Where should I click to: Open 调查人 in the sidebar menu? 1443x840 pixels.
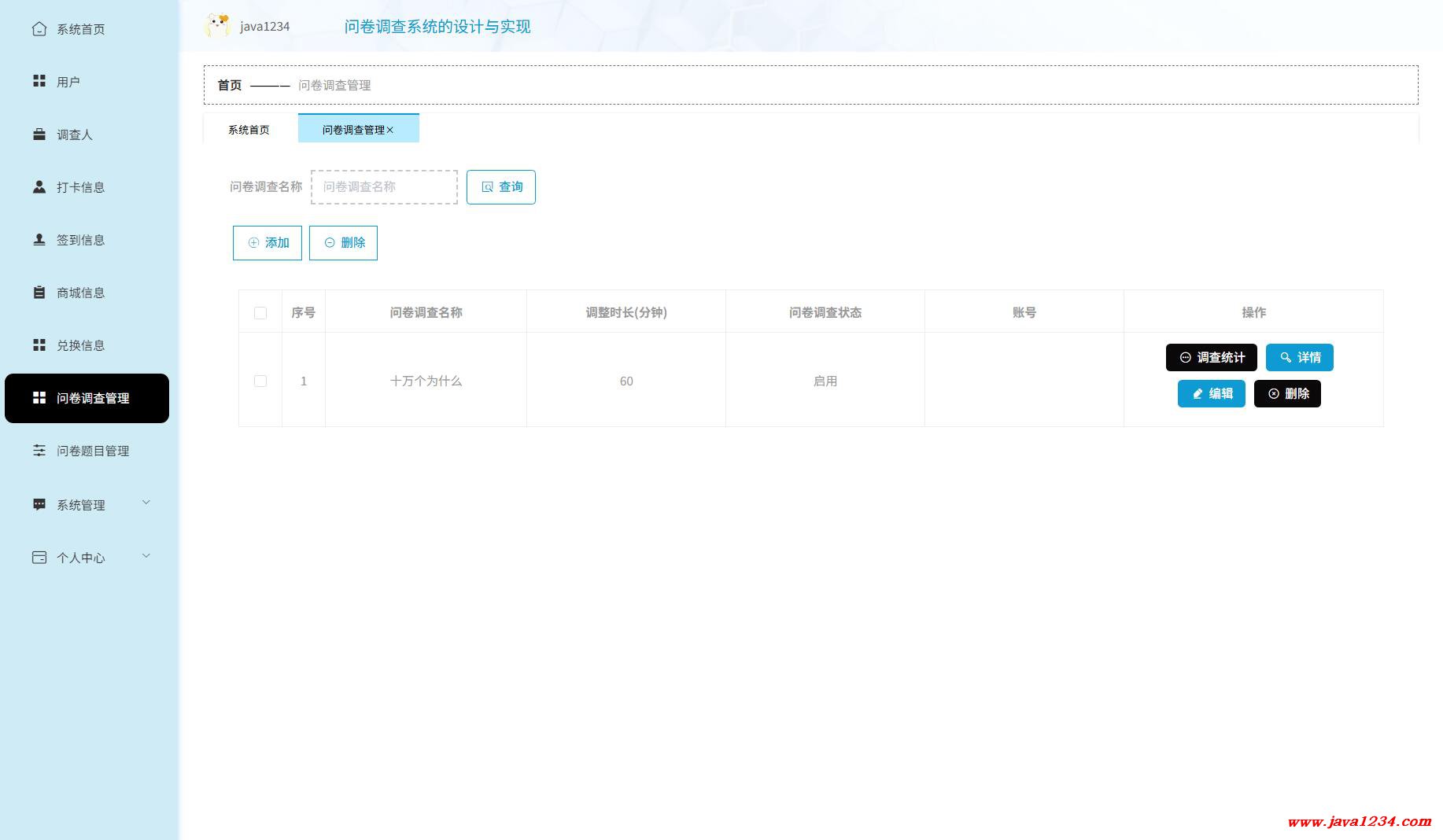click(x=87, y=134)
